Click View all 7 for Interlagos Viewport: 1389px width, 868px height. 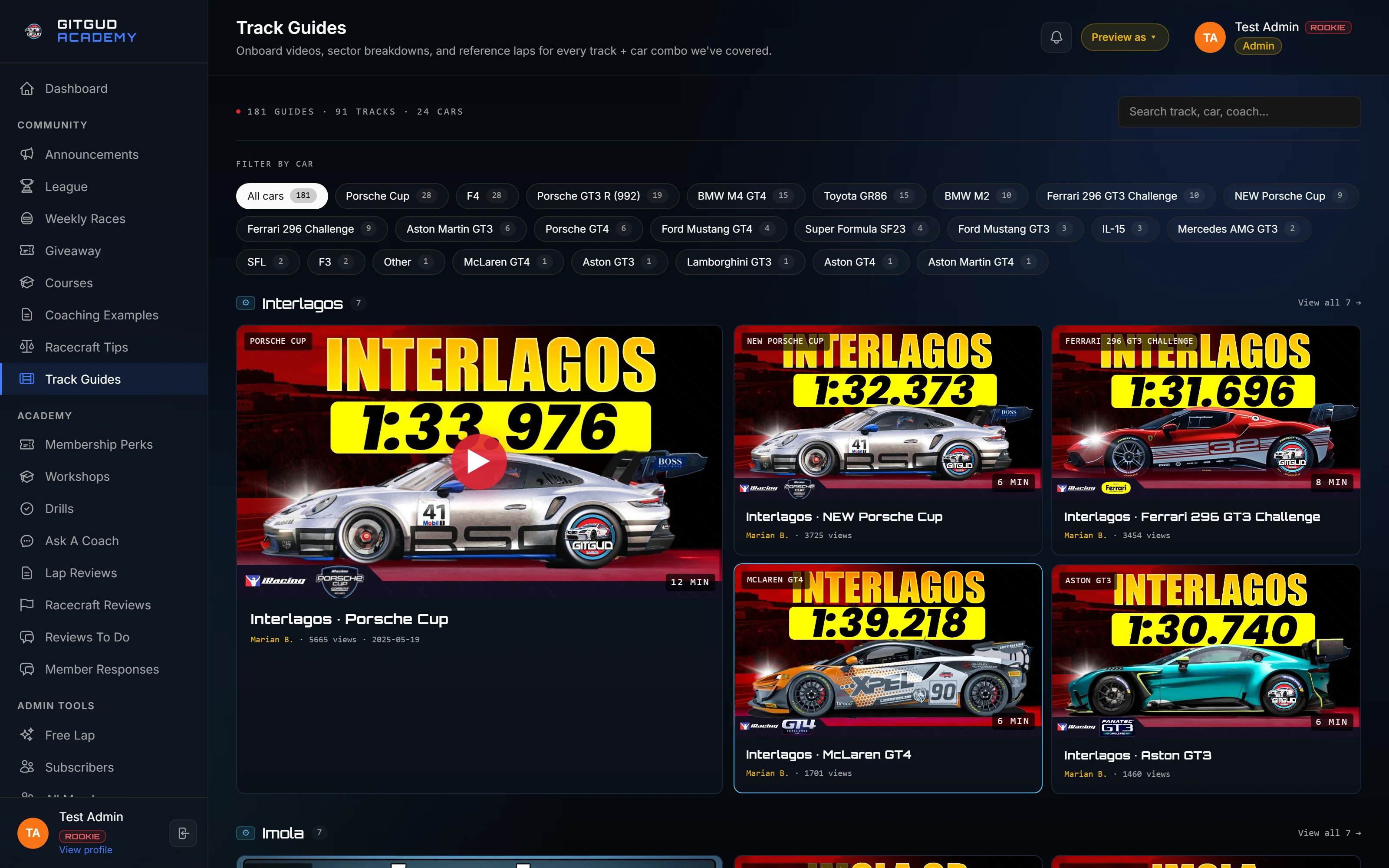[1329, 302]
